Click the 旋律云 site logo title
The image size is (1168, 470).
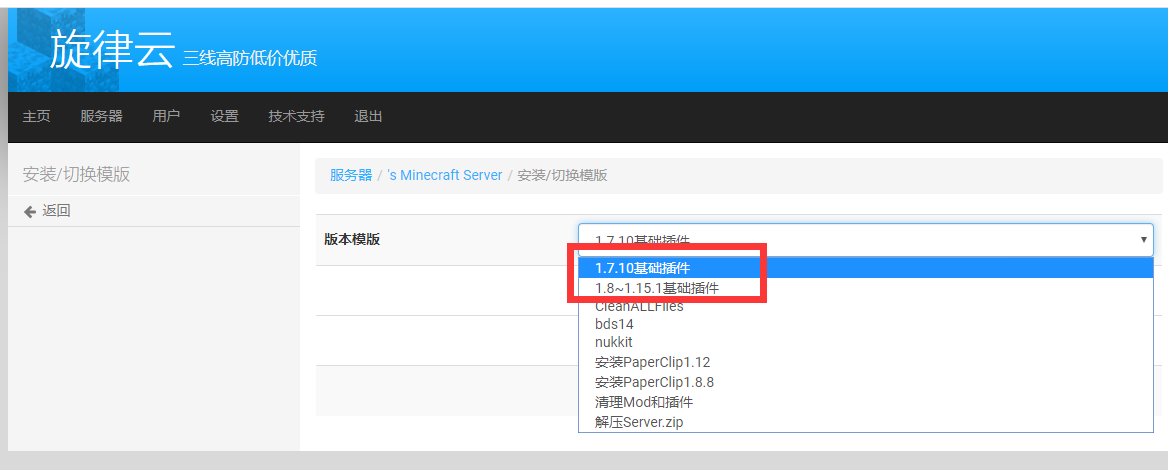[x=111, y=52]
